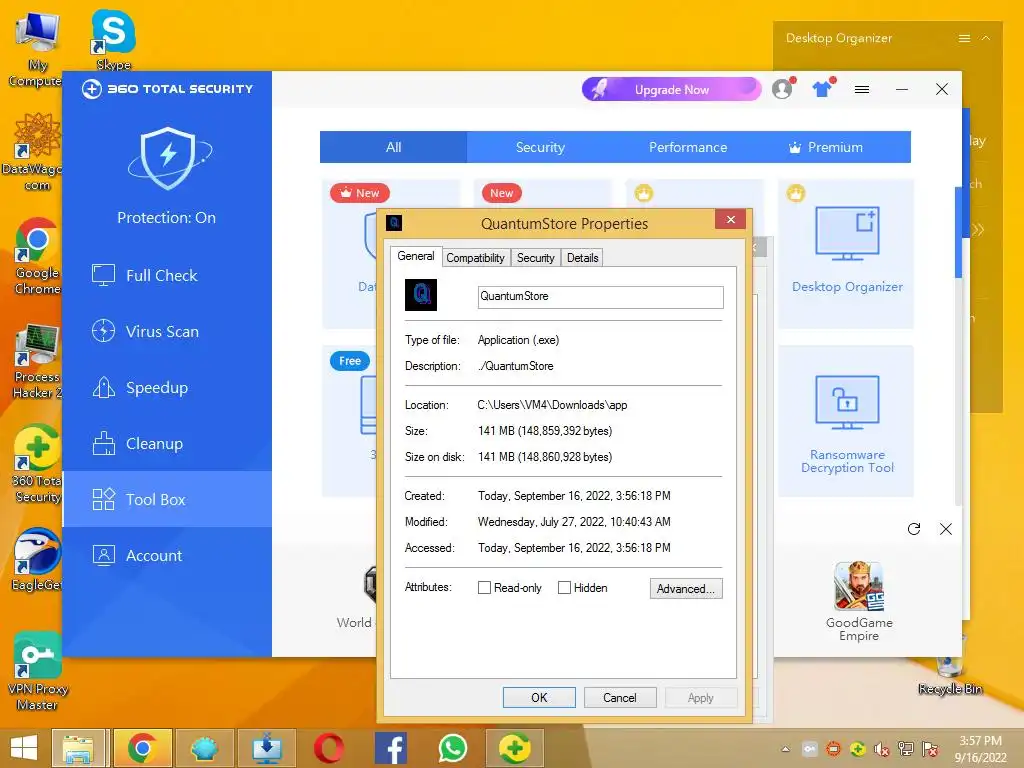This screenshot has width=1024, height=768.
Task: Open the Skype desktop shortcut
Action: [113, 38]
